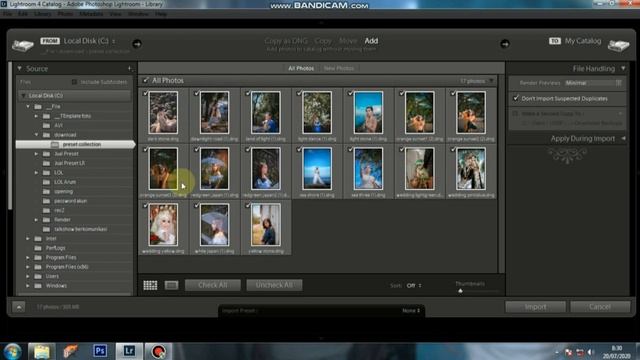Switch to Loupe view icon

[171, 285]
